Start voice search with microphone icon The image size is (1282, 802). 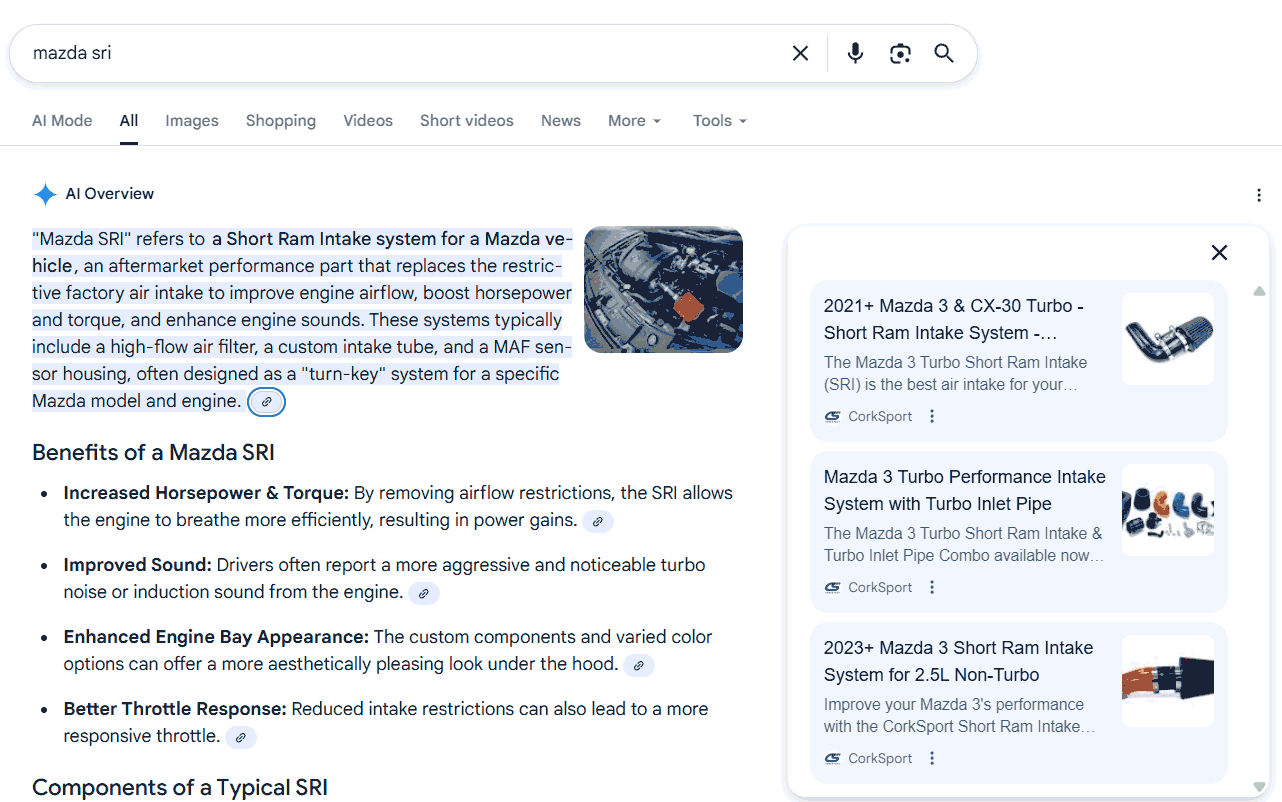click(855, 54)
